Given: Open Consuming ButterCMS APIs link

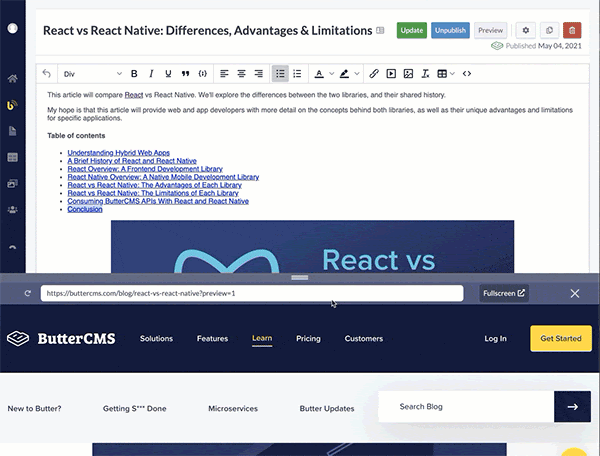Looking at the screenshot, I should (x=158, y=201).
